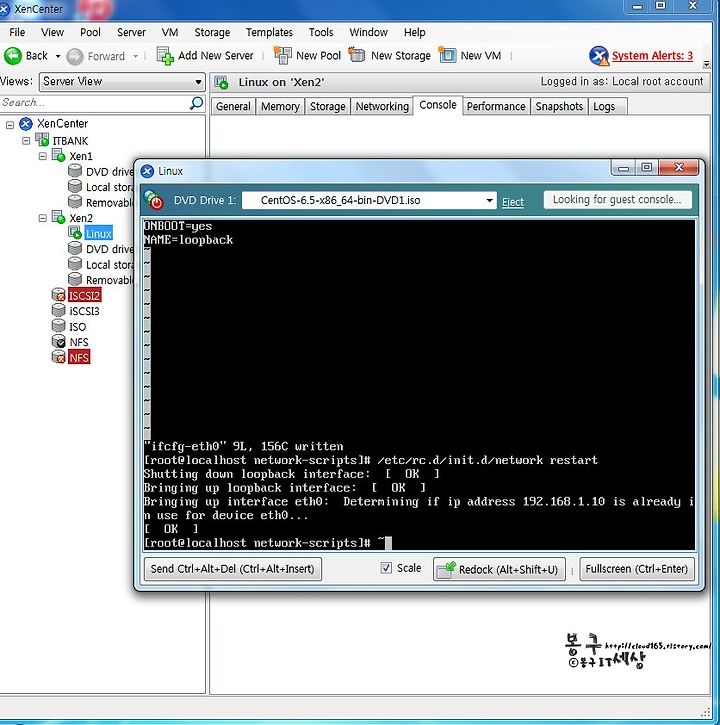720x725 pixels.
Task: Click the System Alerts warning icon
Action: click(599, 56)
